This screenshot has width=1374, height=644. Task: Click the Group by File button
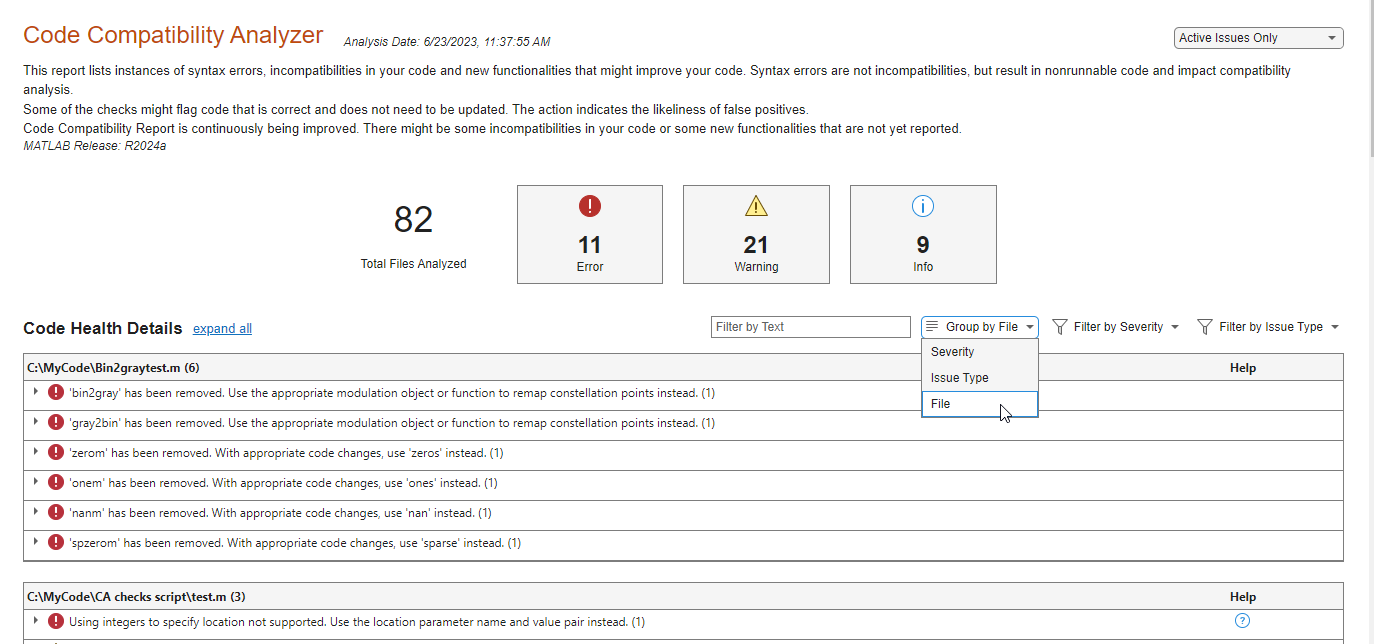click(979, 326)
